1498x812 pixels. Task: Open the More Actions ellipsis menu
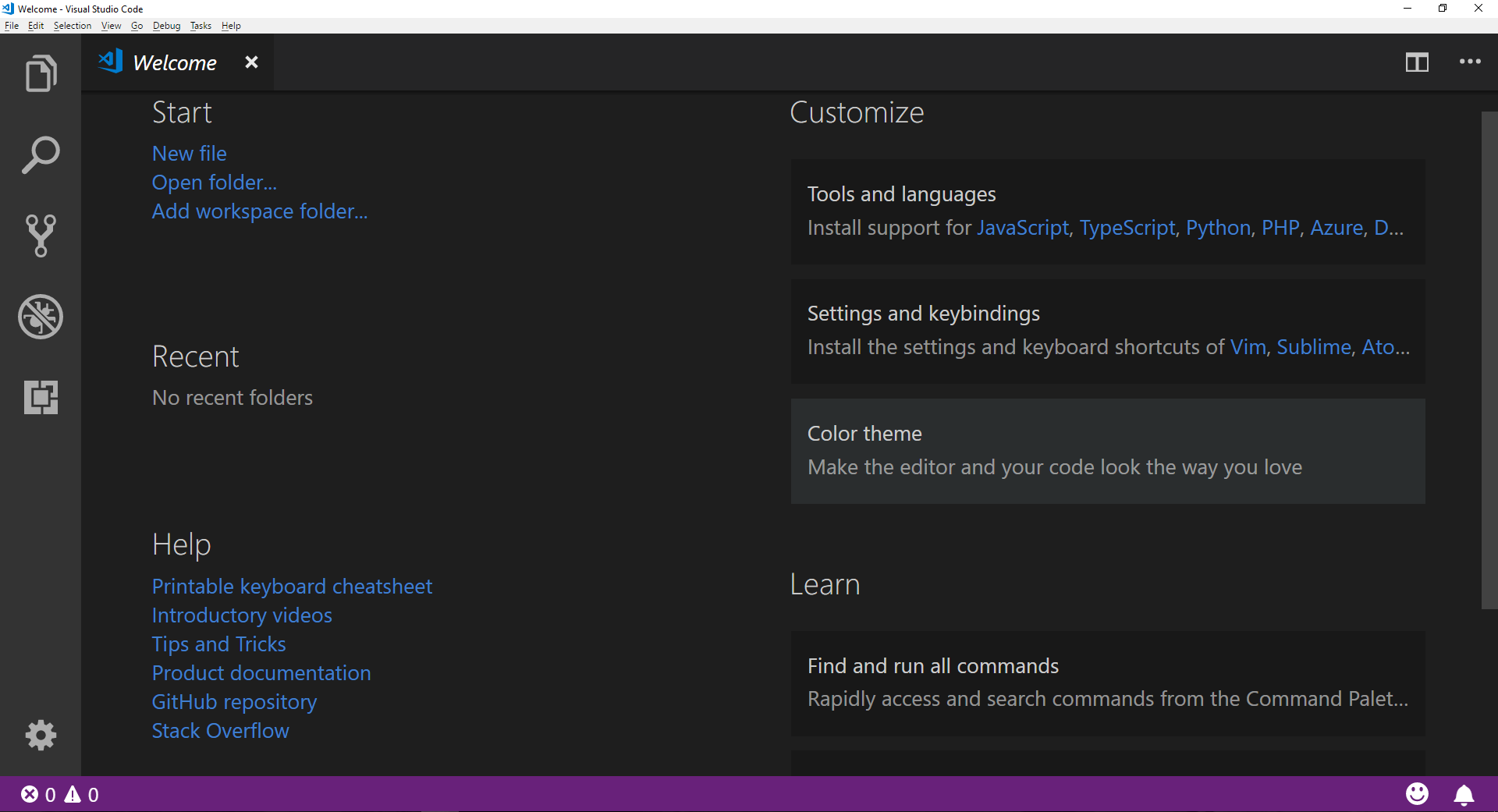click(1470, 62)
